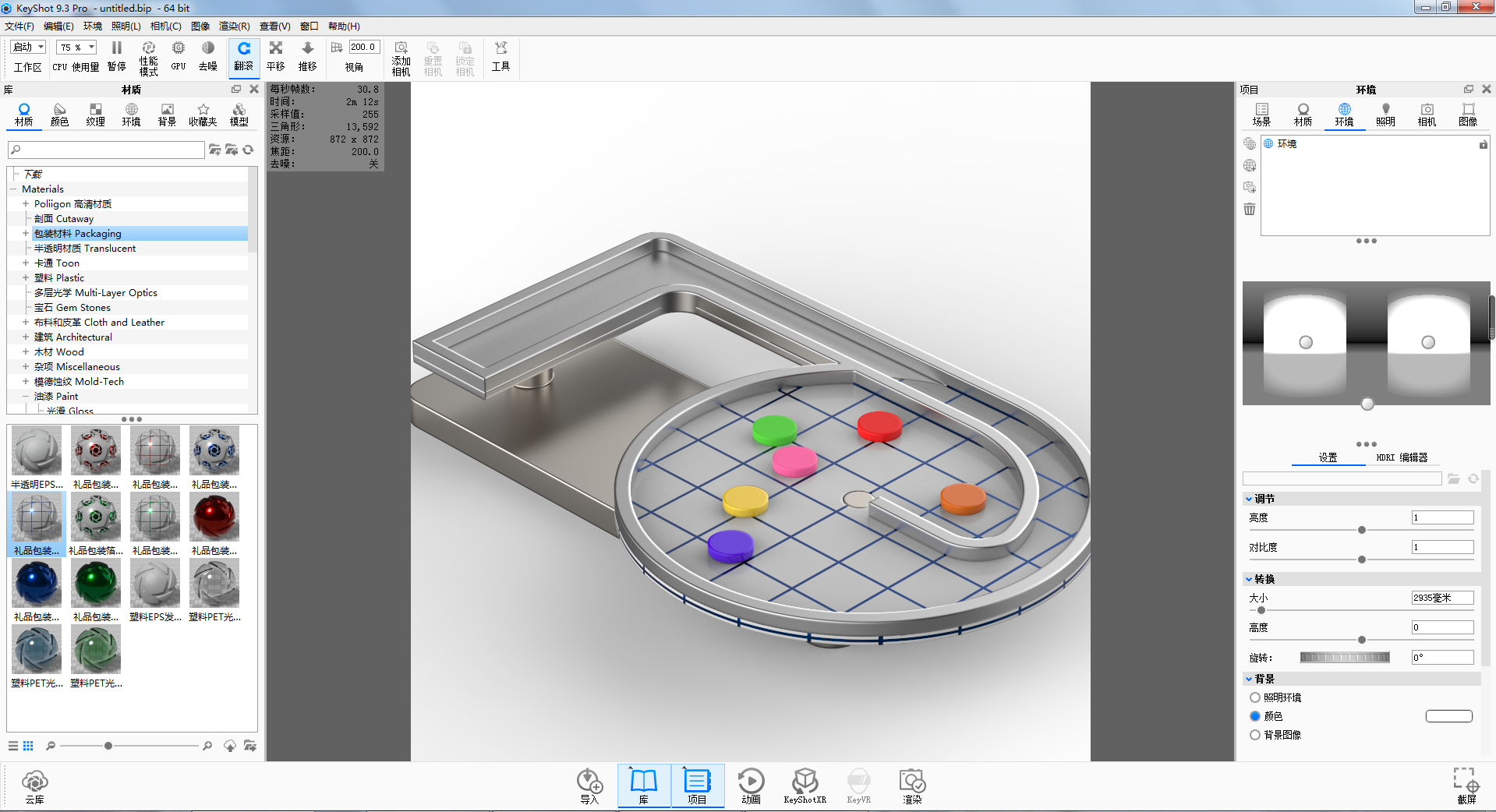Switch library to list view
1496x812 pixels.
pyautogui.click(x=13, y=747)
